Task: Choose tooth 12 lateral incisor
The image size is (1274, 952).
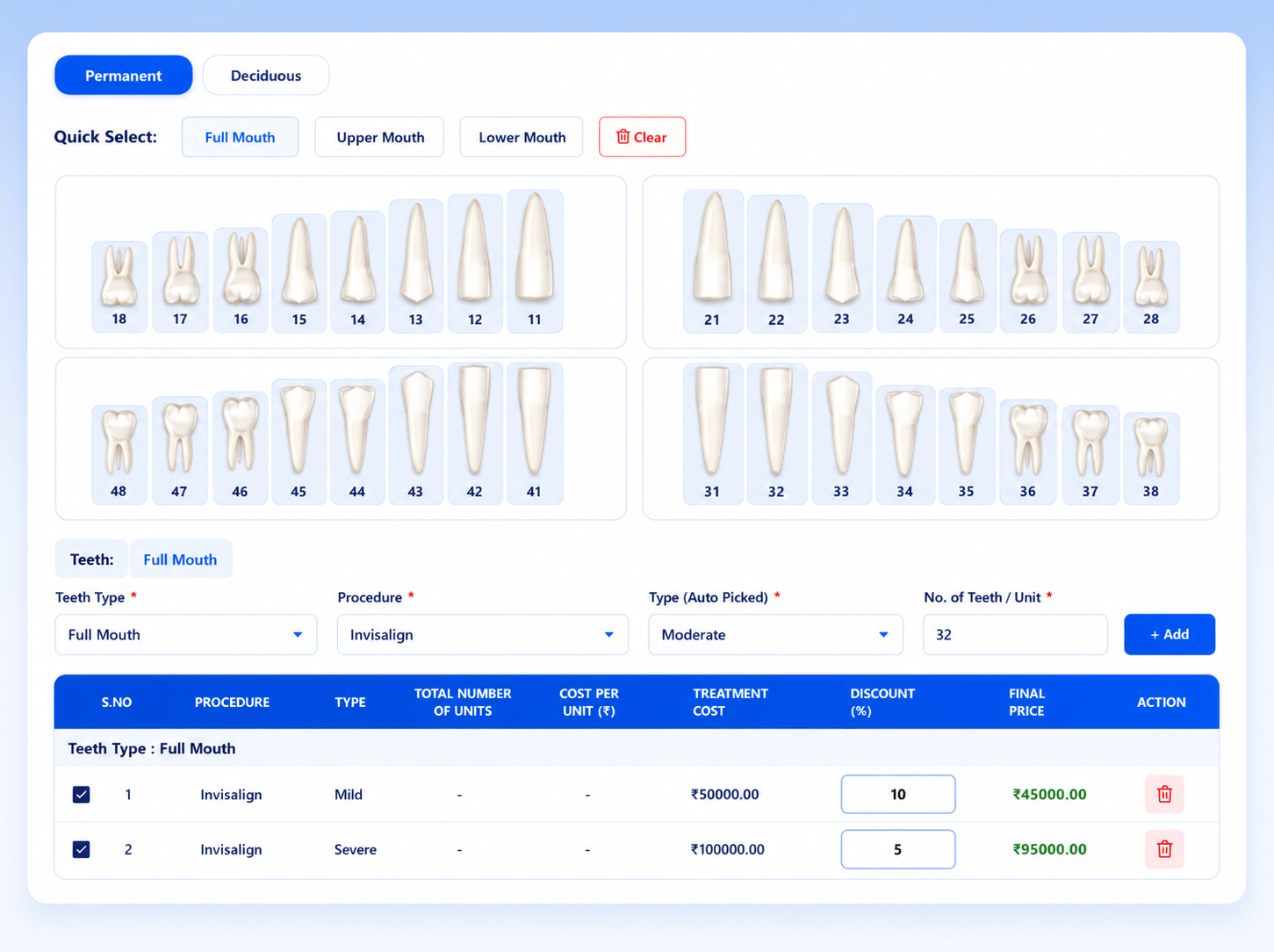Action: coord(475,263)
